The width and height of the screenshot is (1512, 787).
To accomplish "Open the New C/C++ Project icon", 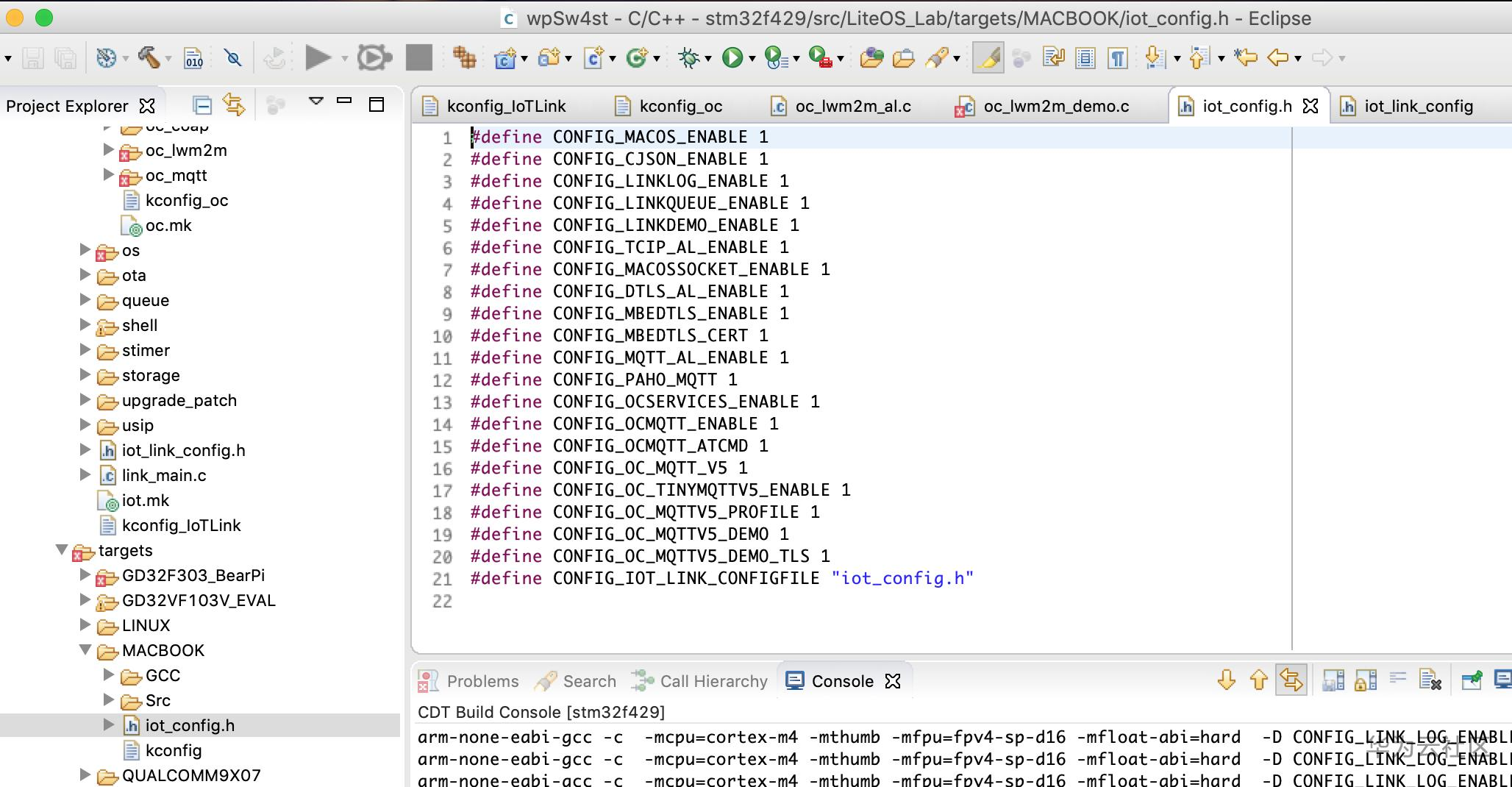I will point(505,57).
